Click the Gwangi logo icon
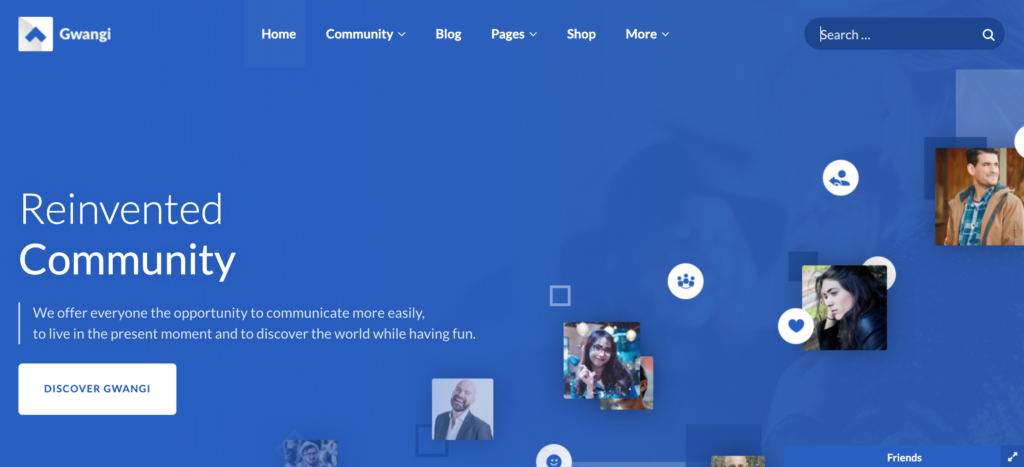Image resolution: width=1024 pixels, height=467 pixels. tap(35, 34)
